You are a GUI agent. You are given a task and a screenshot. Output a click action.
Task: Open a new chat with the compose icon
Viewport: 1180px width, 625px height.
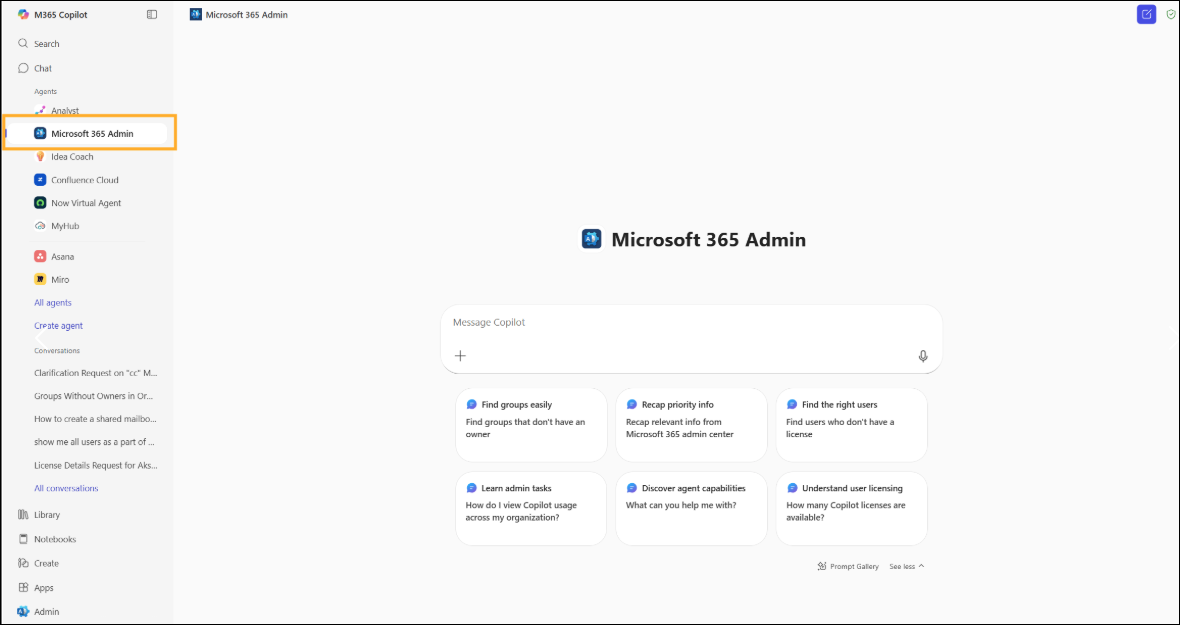click(x=1146, y=14)
